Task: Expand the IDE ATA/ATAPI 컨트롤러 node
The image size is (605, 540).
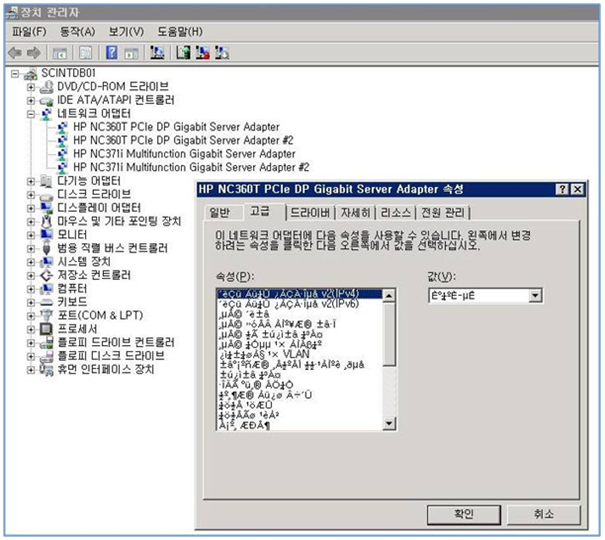Action: pos(31,101)
